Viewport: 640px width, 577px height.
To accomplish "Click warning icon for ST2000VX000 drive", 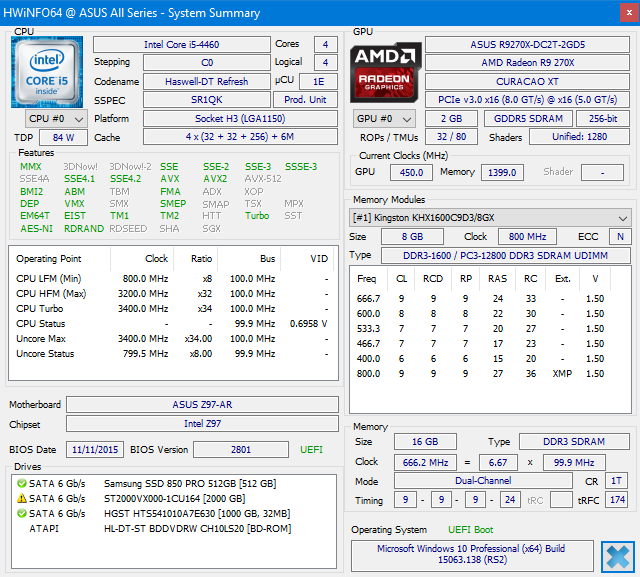I will coord(22,499).
